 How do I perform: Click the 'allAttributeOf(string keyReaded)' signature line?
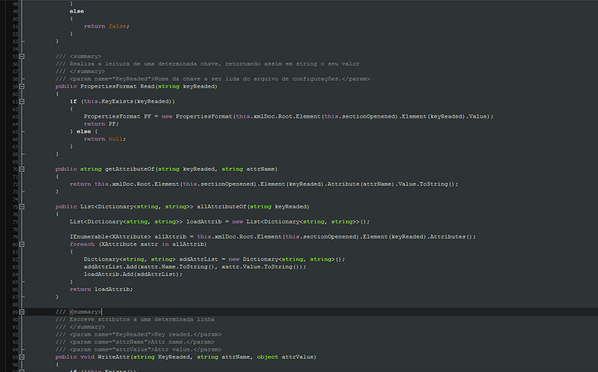(182, 207)
